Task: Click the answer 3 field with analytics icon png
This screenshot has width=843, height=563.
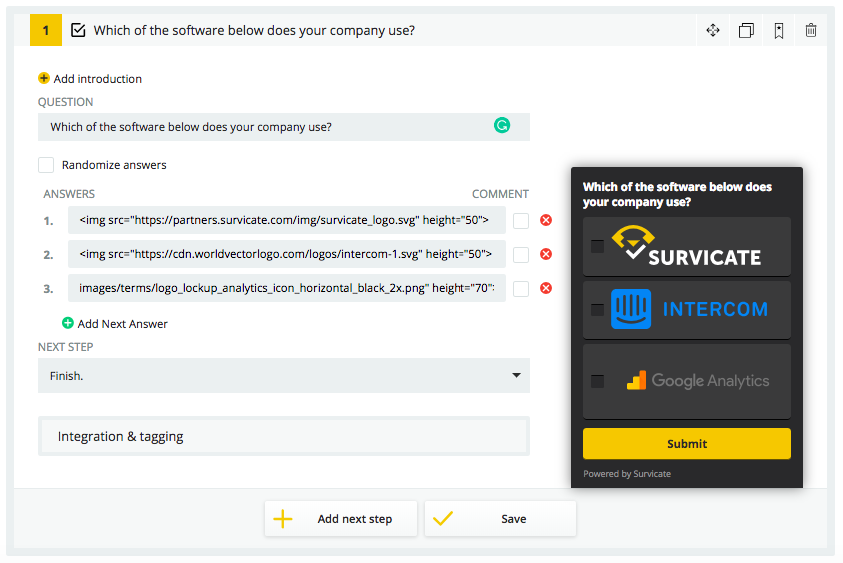Action: coord(287,288)
